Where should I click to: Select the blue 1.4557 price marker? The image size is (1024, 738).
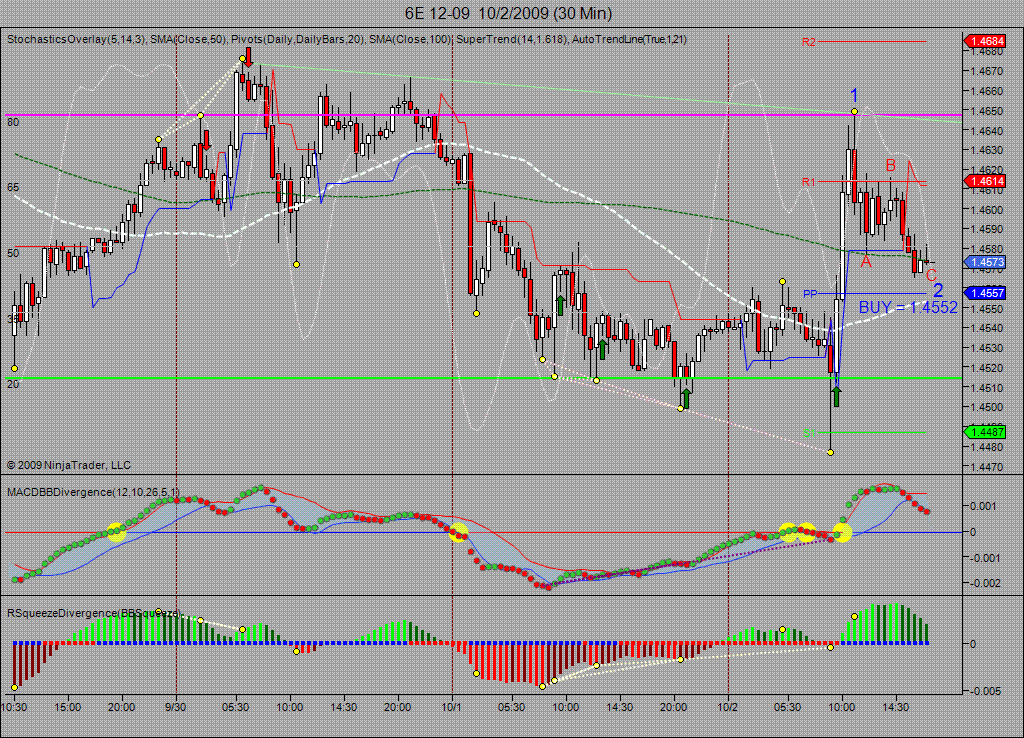984,293
